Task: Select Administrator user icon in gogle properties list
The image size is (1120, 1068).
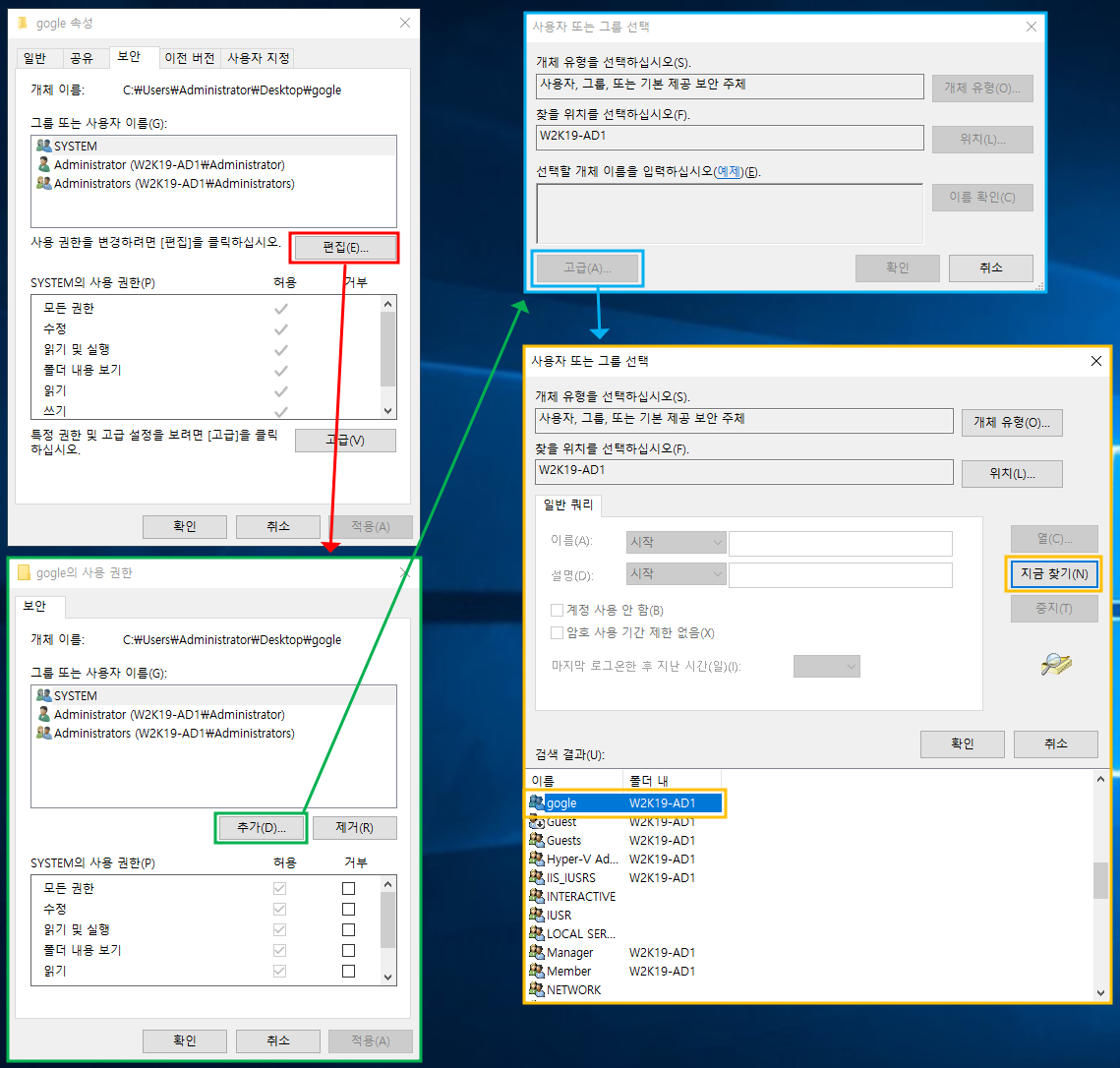Action: (x=44, y=164)
